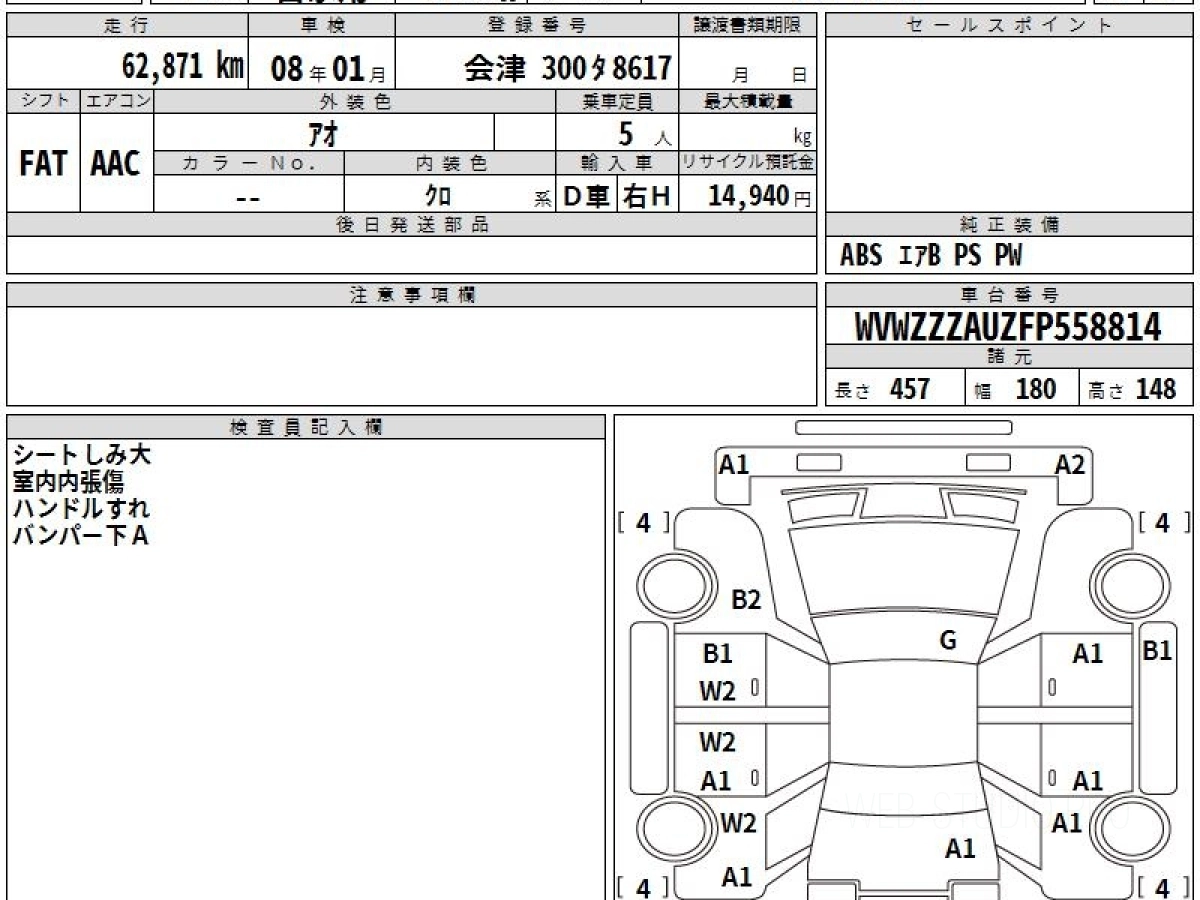Click the エアコン column header

(116, 100)
